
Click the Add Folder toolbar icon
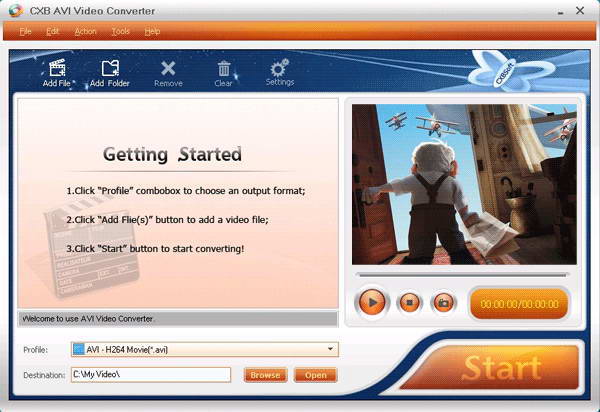110,73
